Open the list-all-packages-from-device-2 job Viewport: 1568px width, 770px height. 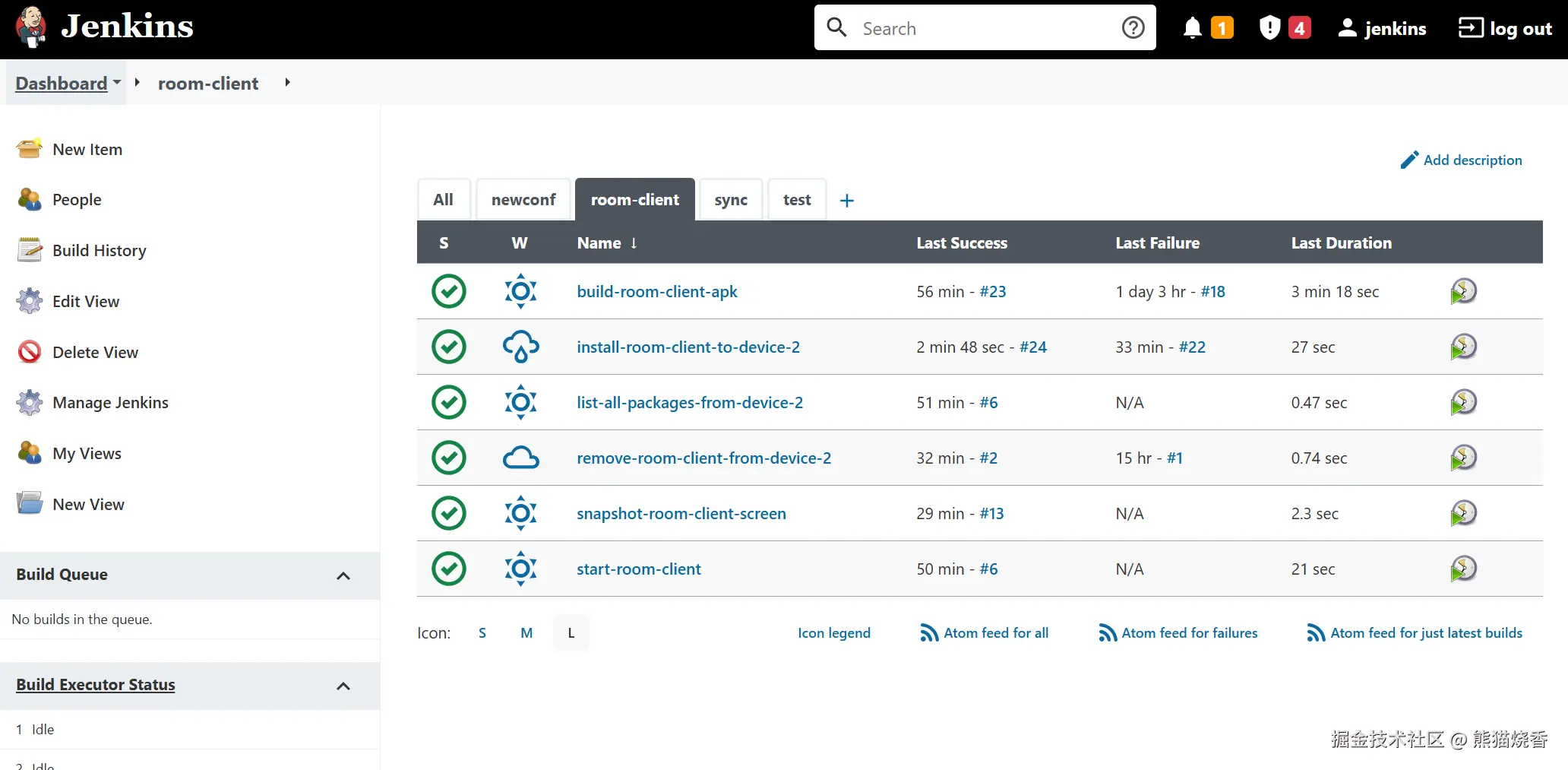coord(690,402)
